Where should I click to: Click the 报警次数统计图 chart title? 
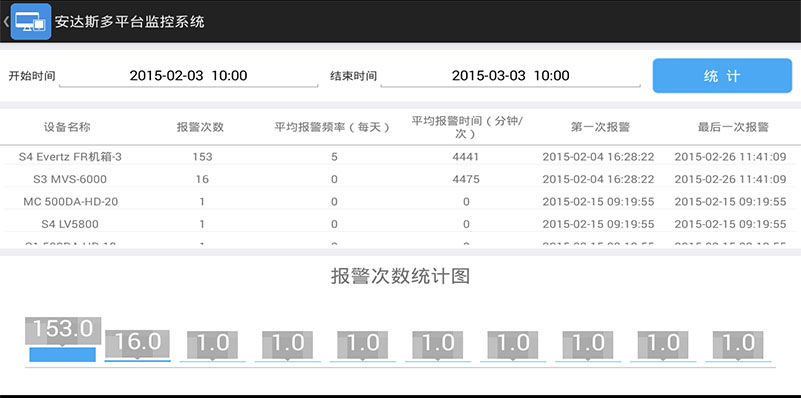(x=400, y=276)
